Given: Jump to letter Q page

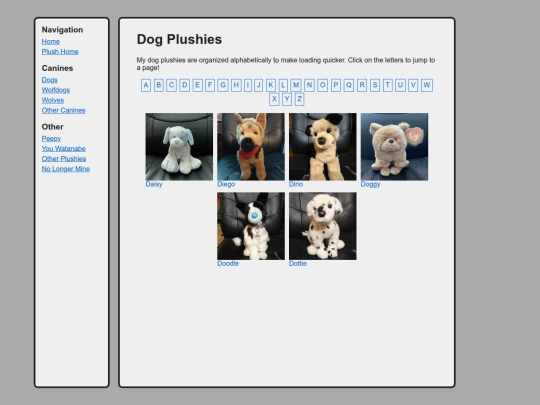Looking at the screenshot, I should pos(349,85).
